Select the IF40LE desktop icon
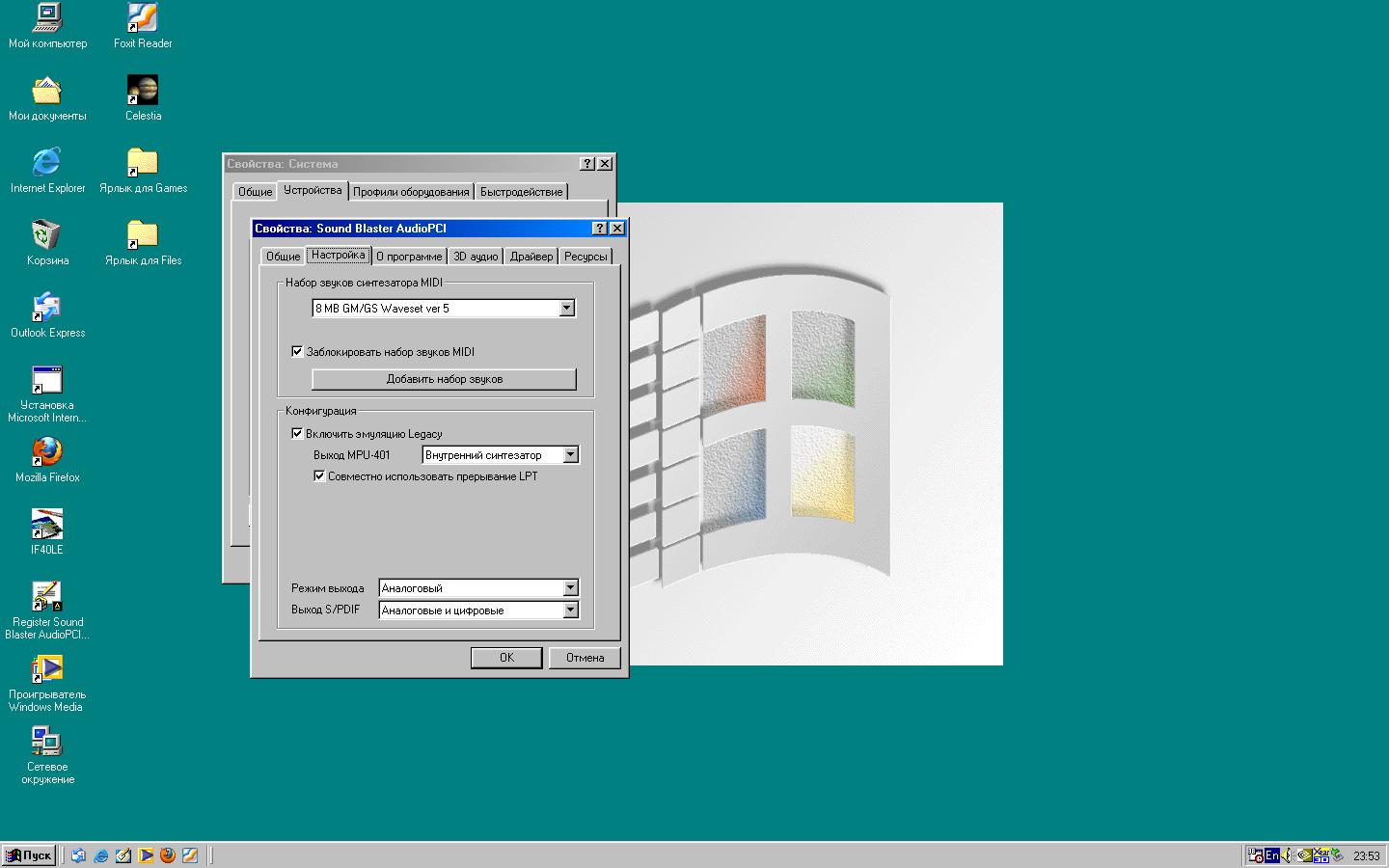This screenshot has height=868, width=1389. [47, 532]
